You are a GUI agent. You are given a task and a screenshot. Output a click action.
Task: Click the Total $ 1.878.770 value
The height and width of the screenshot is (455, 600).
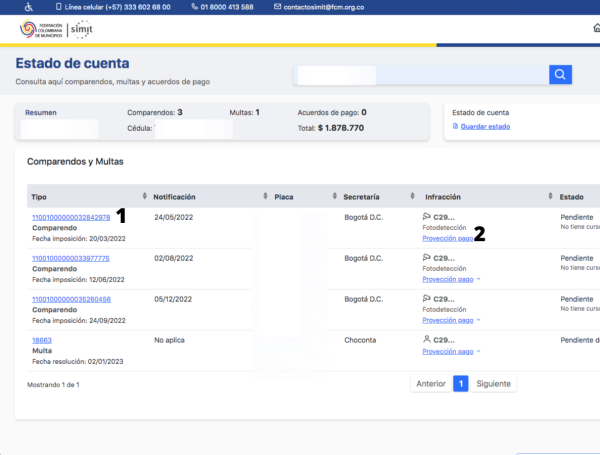click(331, 128)
